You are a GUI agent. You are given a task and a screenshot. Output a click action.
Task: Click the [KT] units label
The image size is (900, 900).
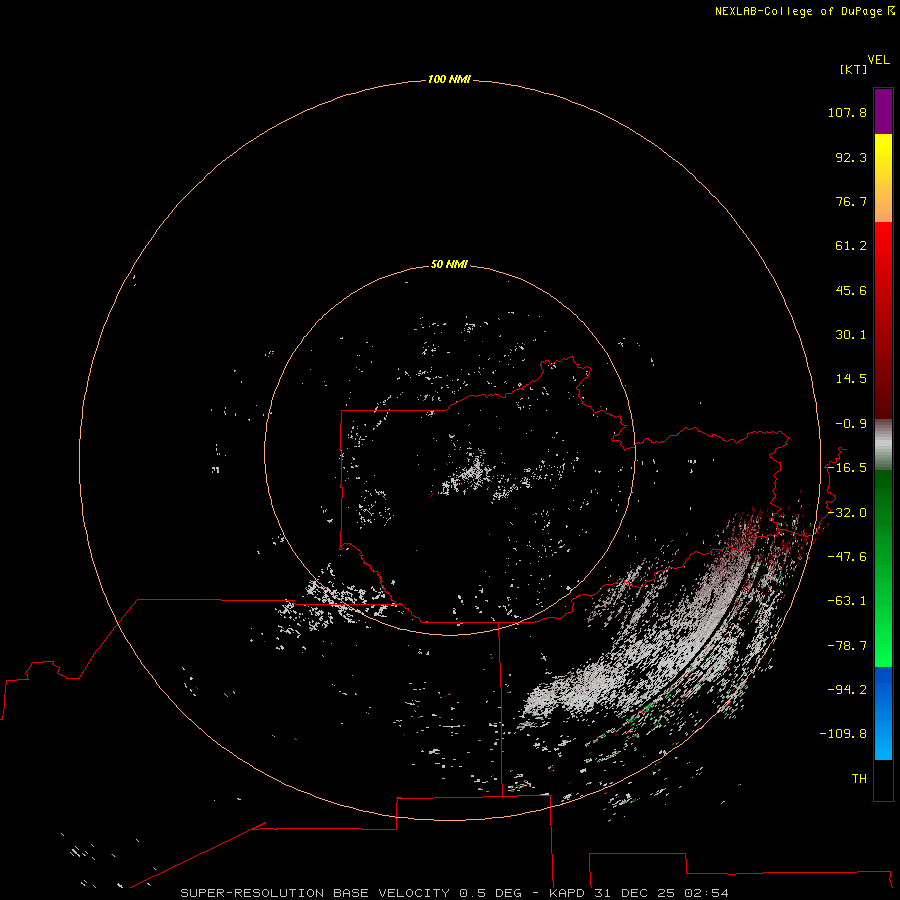(854, 69)
